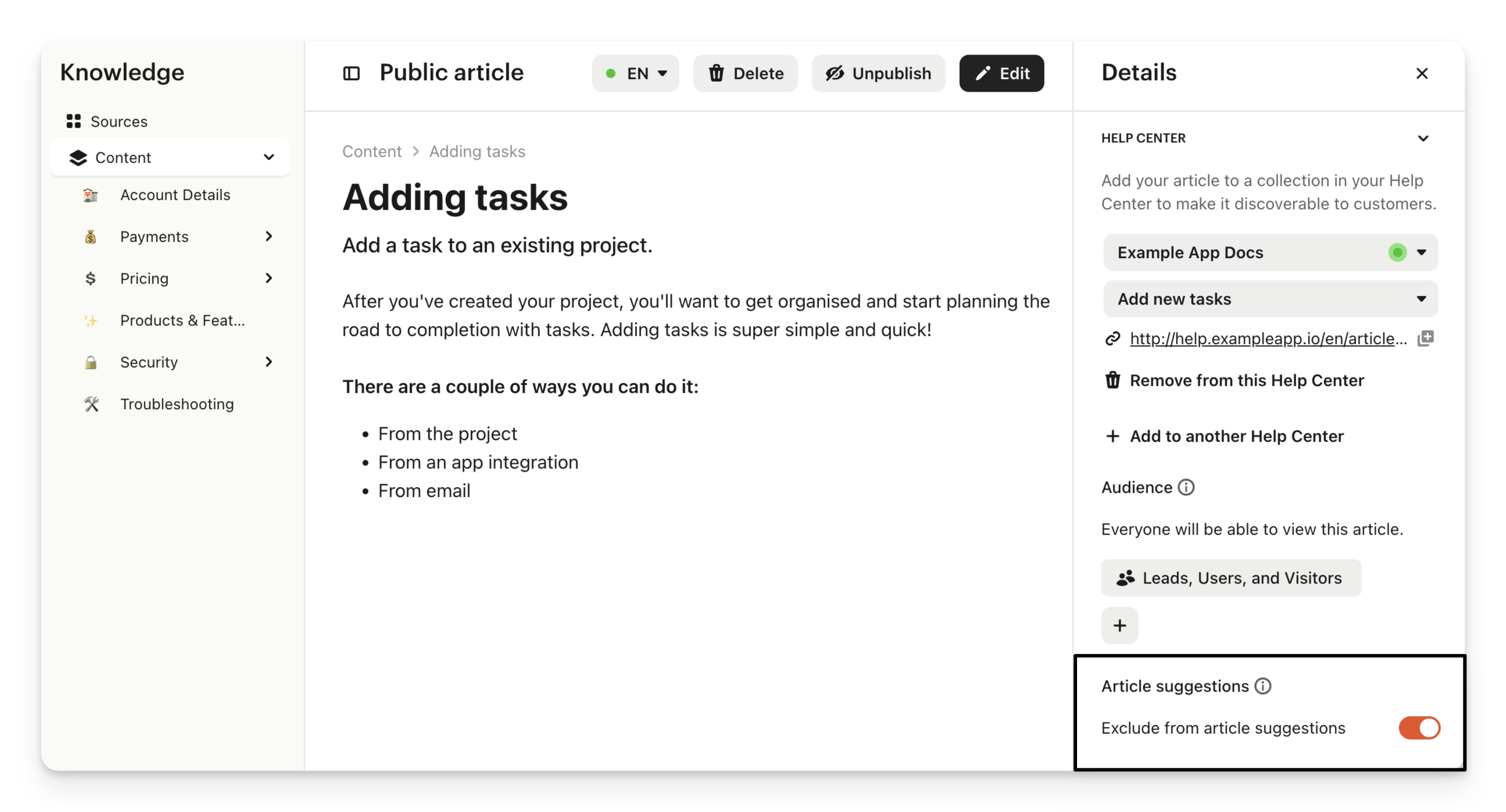This screenshot has width=1506, height=812.
Task: Open the help.exampleapp.io article link
Action: [1268, 338]
